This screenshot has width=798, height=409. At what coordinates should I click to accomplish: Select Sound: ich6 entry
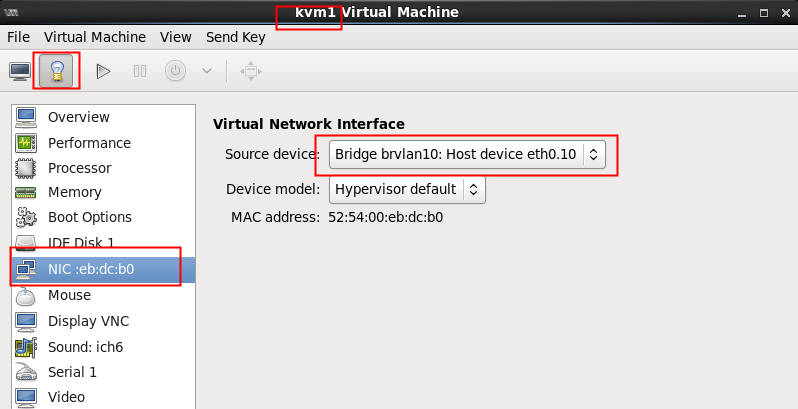tap(103, 347)
